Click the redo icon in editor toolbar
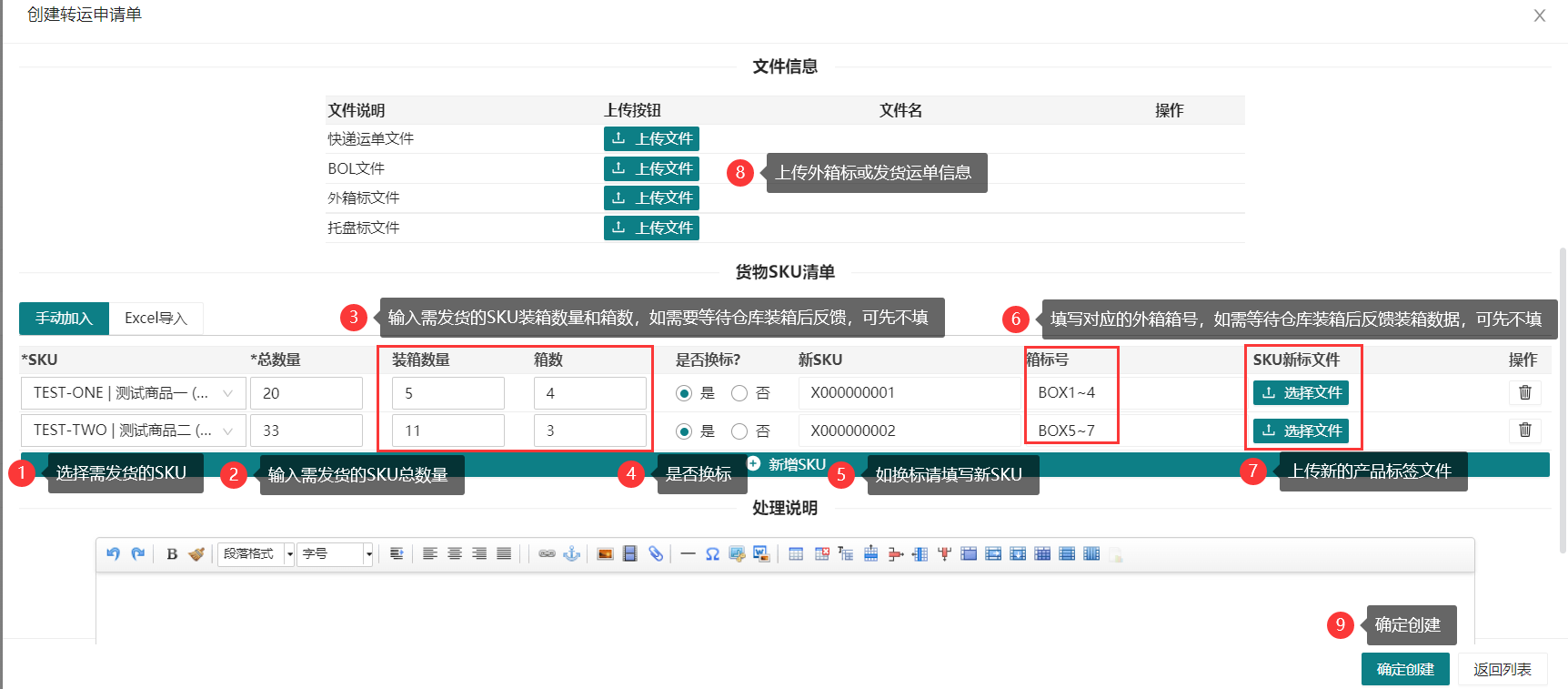The width and height of the screenshot is (1568, 689). click(x=138, y=553)
